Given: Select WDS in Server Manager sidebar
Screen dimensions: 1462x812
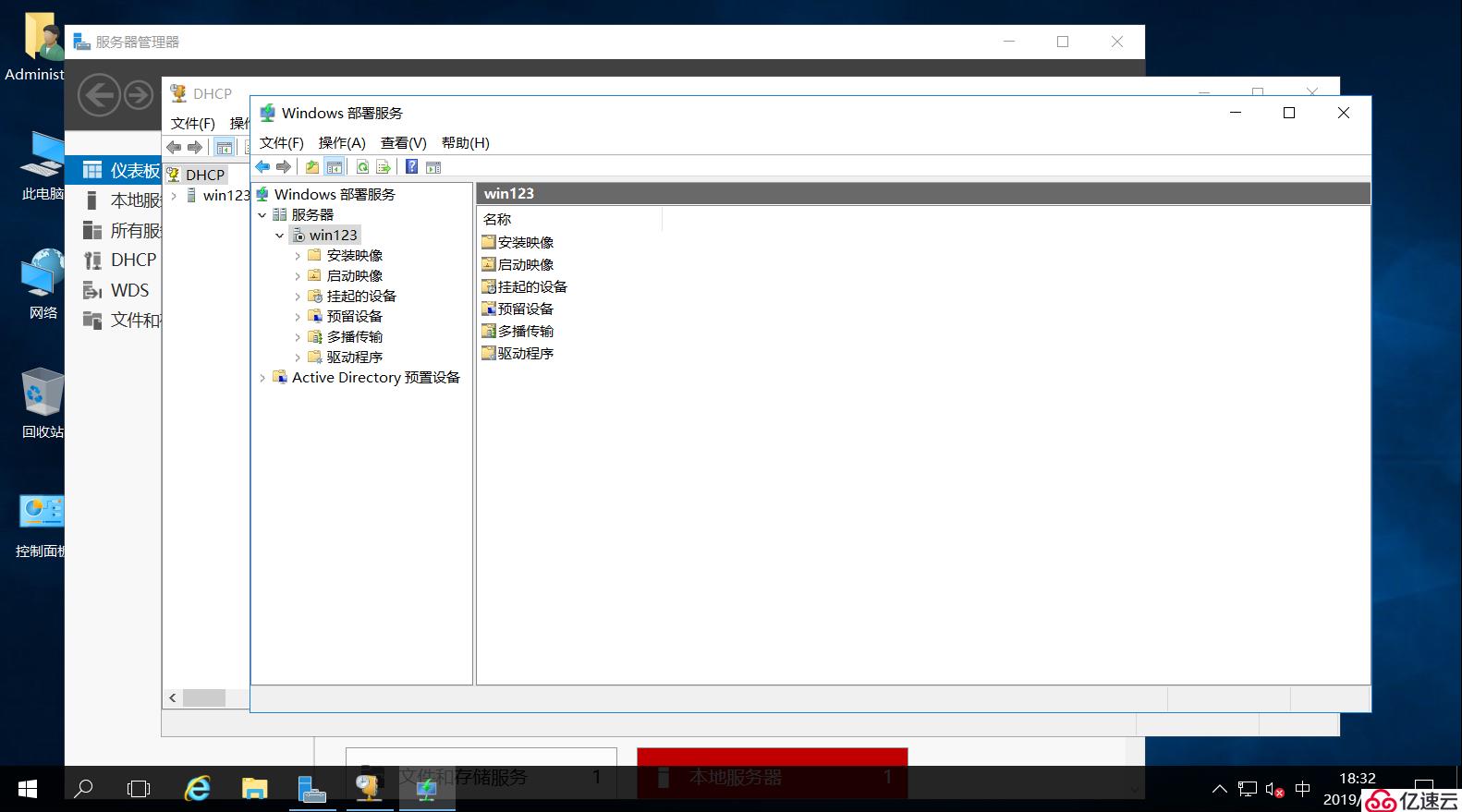Looking at the screenshot, I should tap(114, 290).
